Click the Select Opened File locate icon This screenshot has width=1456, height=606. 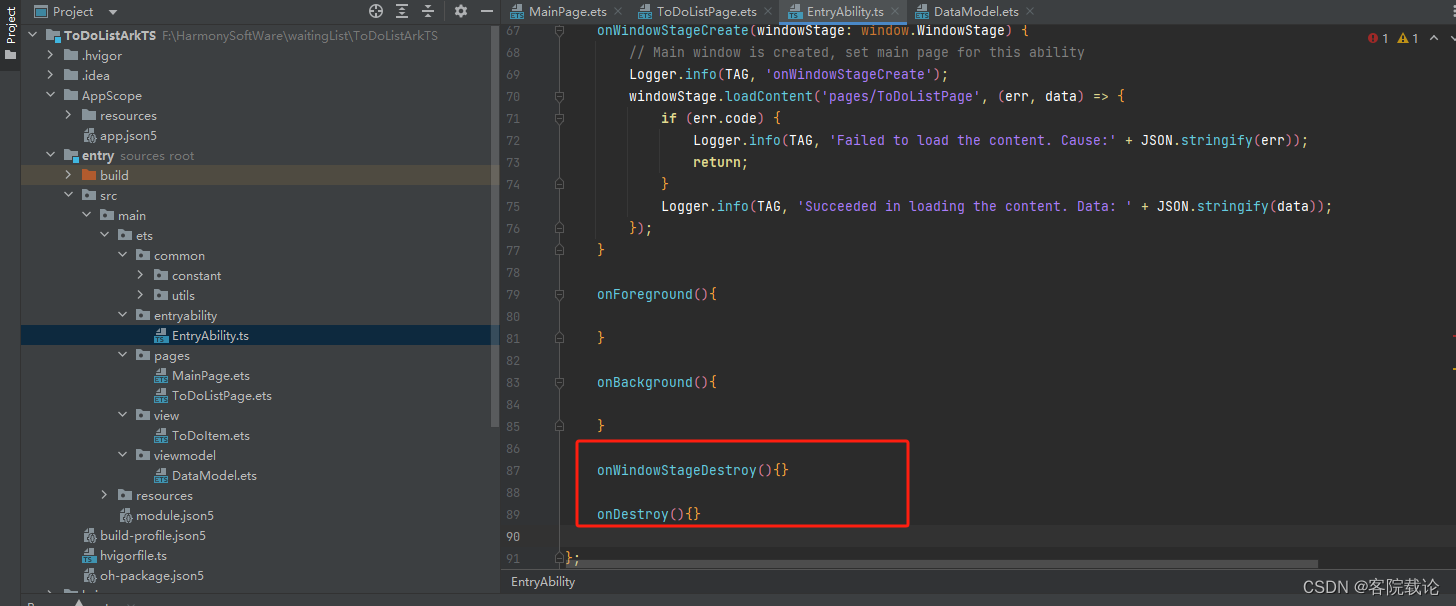tap(376, 11)
